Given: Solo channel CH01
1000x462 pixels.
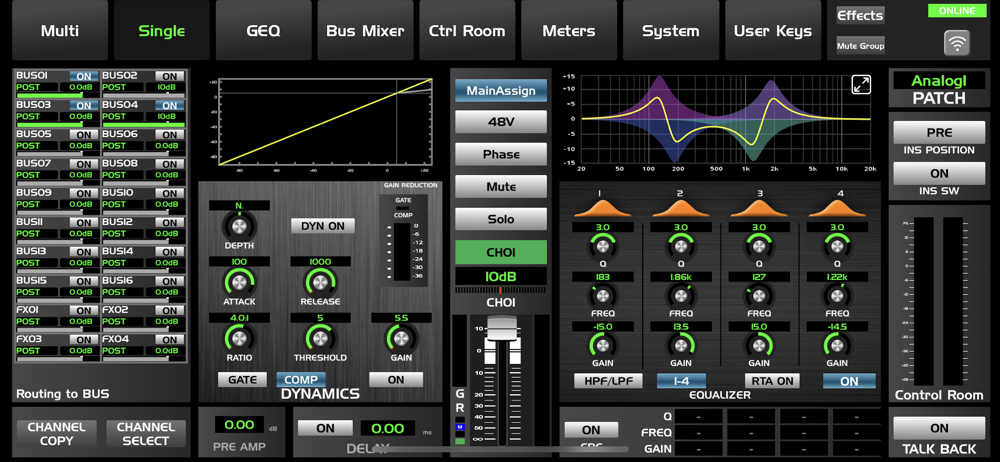Looking at the screenshot, I should pos(501,219).
